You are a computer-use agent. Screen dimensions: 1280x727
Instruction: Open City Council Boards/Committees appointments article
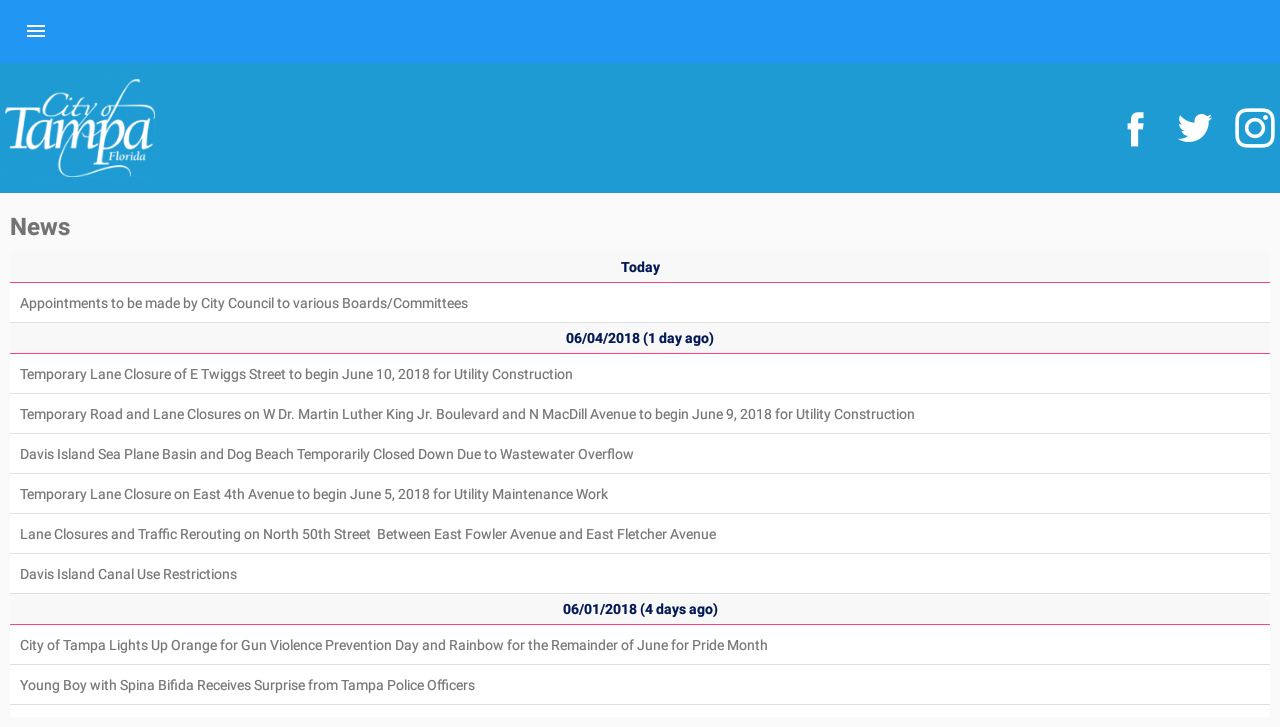640,303
